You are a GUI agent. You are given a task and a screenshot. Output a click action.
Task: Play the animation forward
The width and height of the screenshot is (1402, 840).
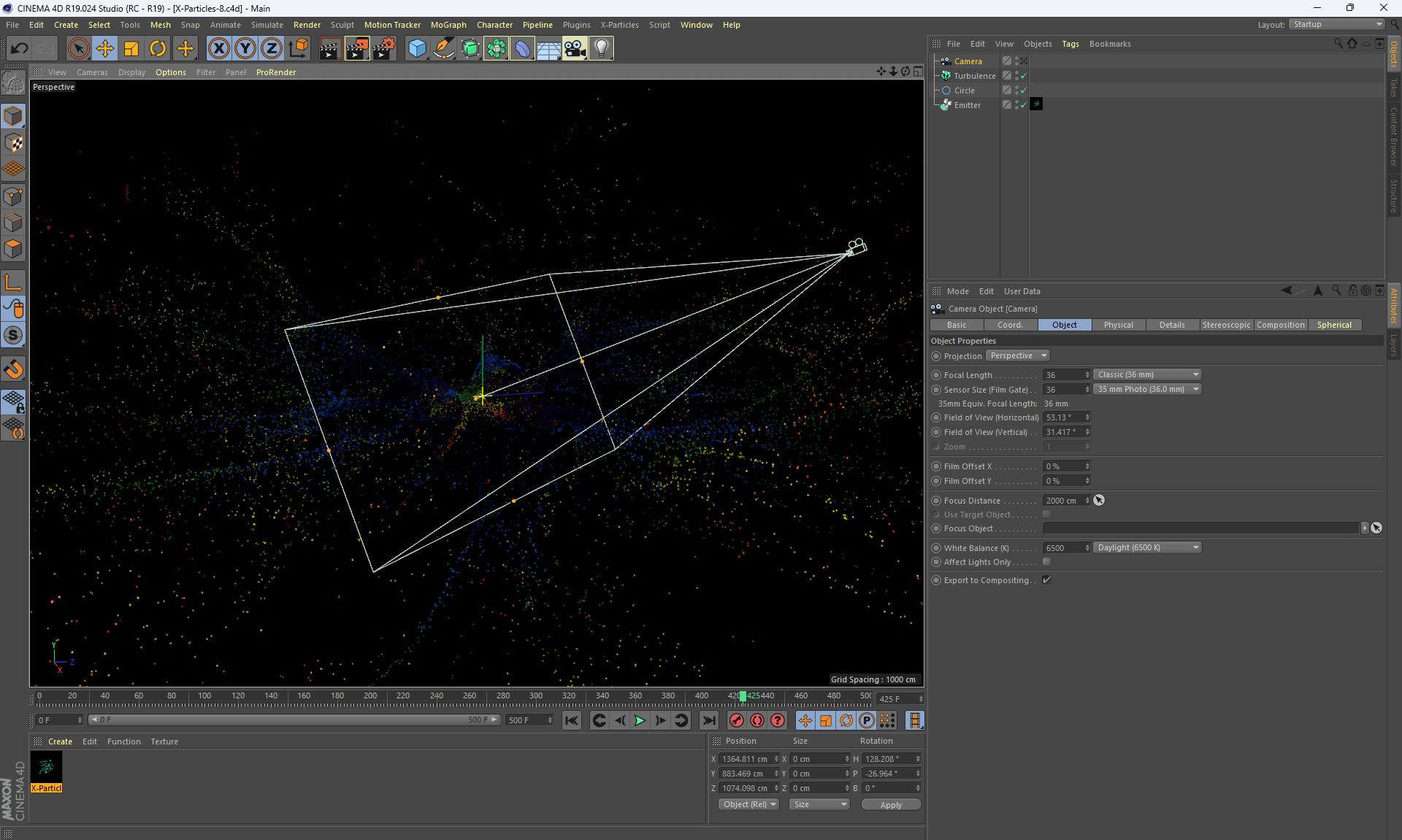point(640,721)
